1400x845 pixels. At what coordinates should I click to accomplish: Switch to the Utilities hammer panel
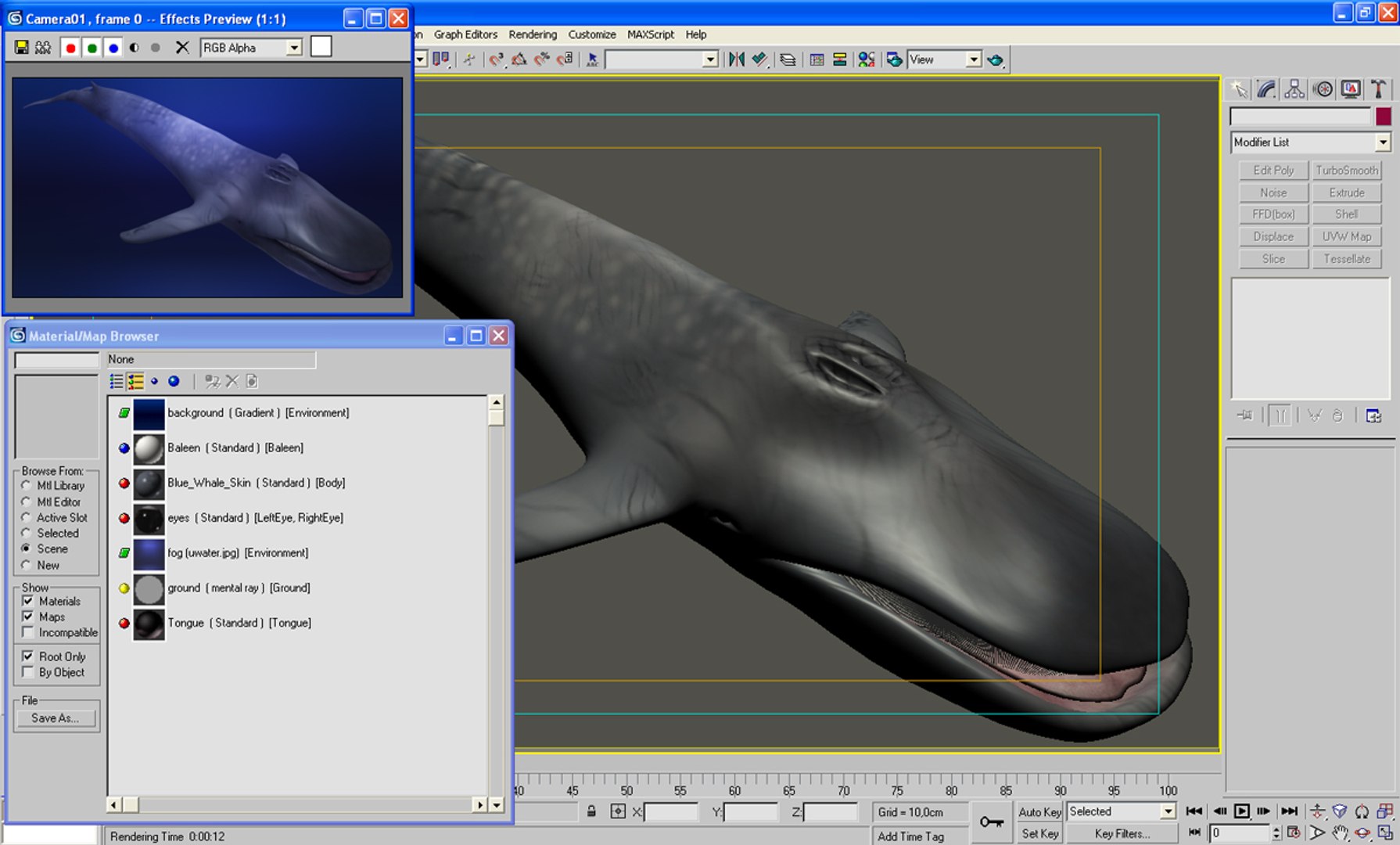[1379, 89]
